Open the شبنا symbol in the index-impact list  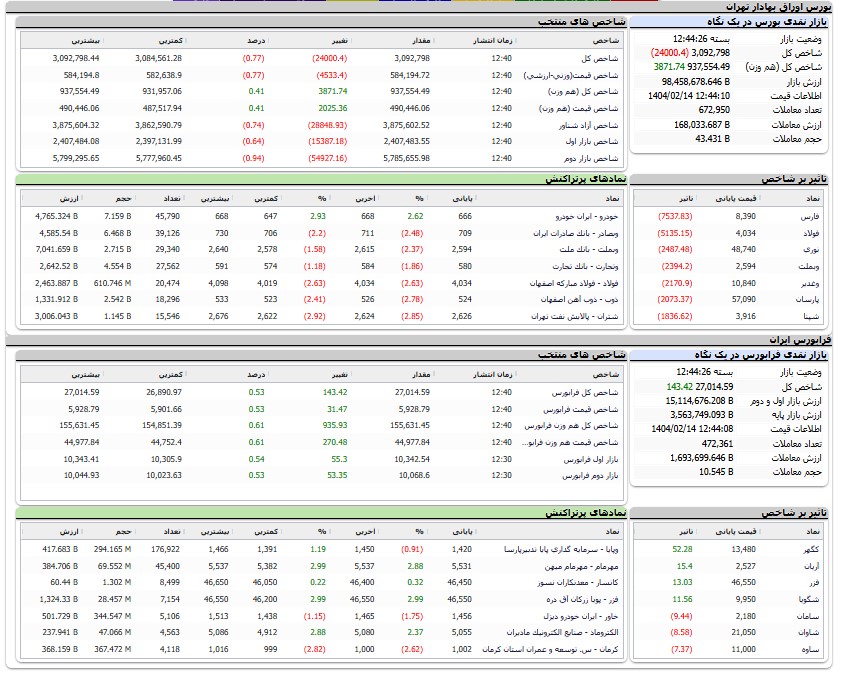pyautogui.click(x=811, y=316)
